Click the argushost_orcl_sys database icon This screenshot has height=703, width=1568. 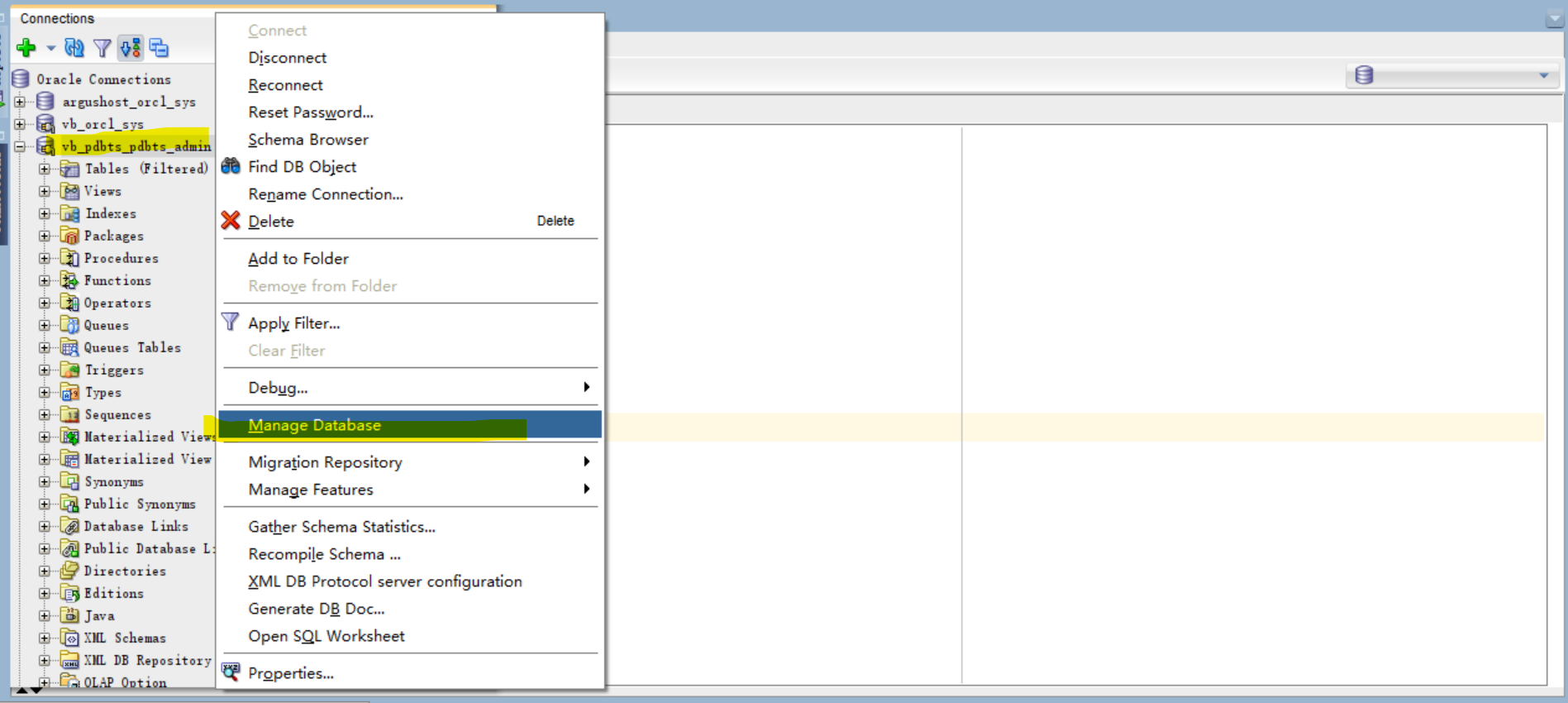point(45,102)
